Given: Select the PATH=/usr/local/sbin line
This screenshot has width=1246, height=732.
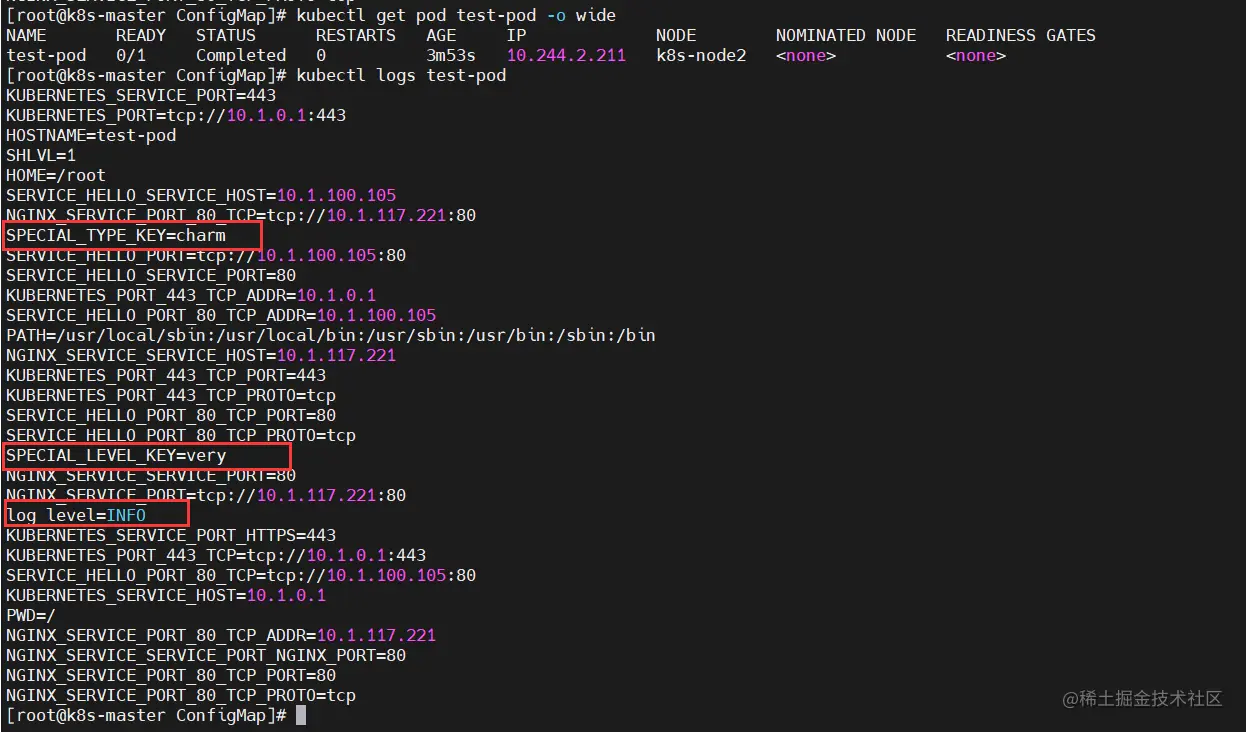Looking at the screenshot, I should (x=331, y=335).
